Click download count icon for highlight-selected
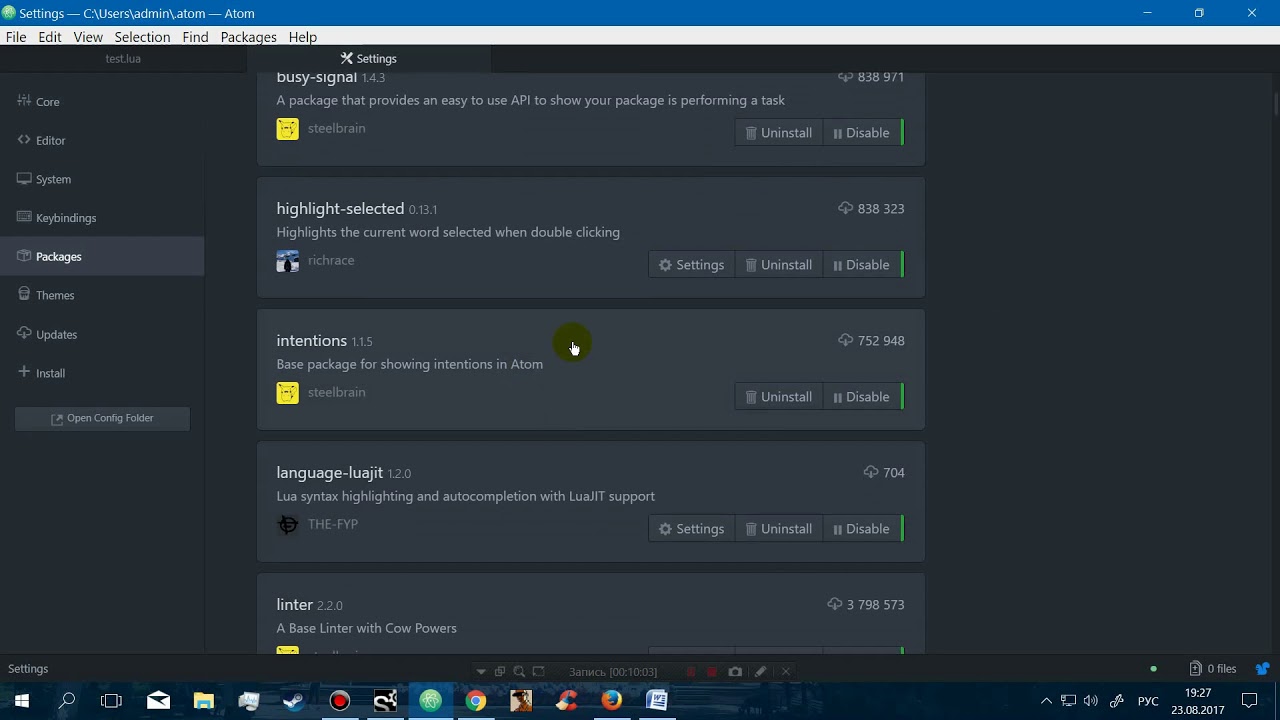 point(846,208)
